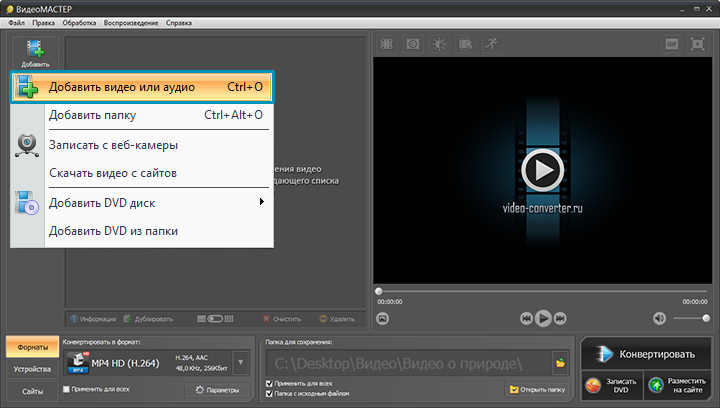Uncheck 'Папка с исходным файлом' checkbox

(x=270, y=394)
